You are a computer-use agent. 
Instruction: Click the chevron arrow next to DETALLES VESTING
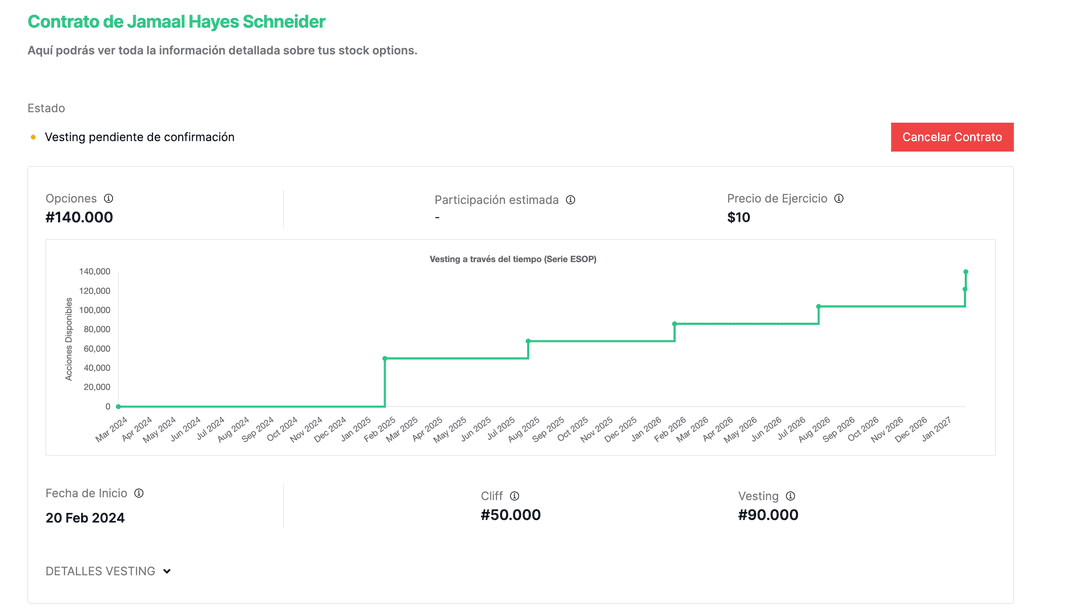167,571
